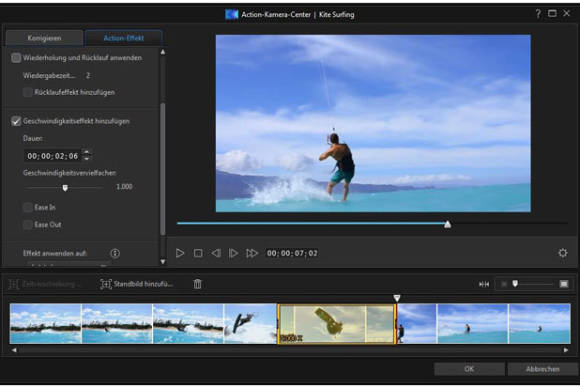Confirm with the OK button
Image resolution: width=580 pixels, height=388 pixels.
[469, 369]
